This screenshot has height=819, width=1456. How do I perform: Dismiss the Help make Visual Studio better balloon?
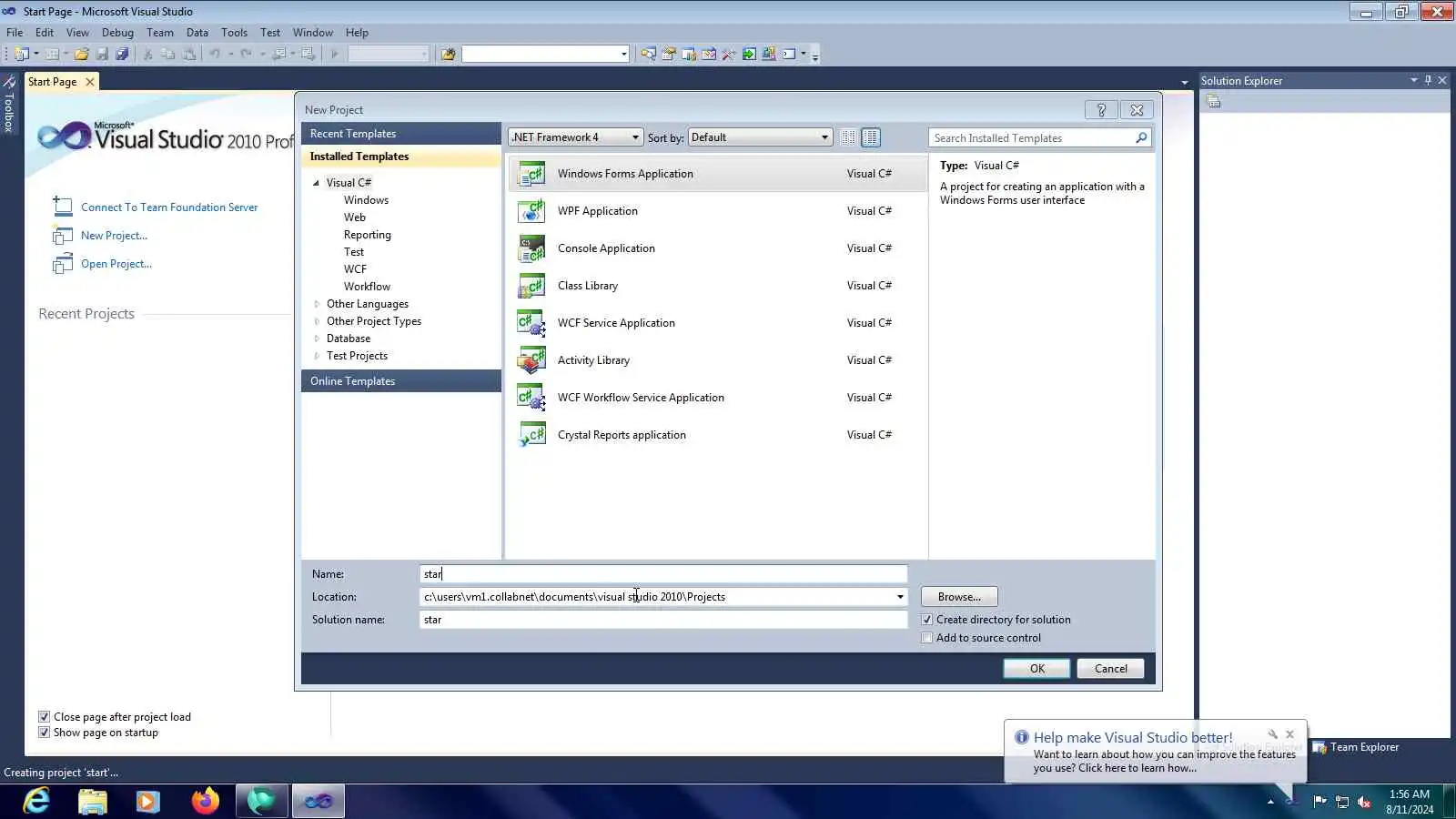[x=1289, y=734]
